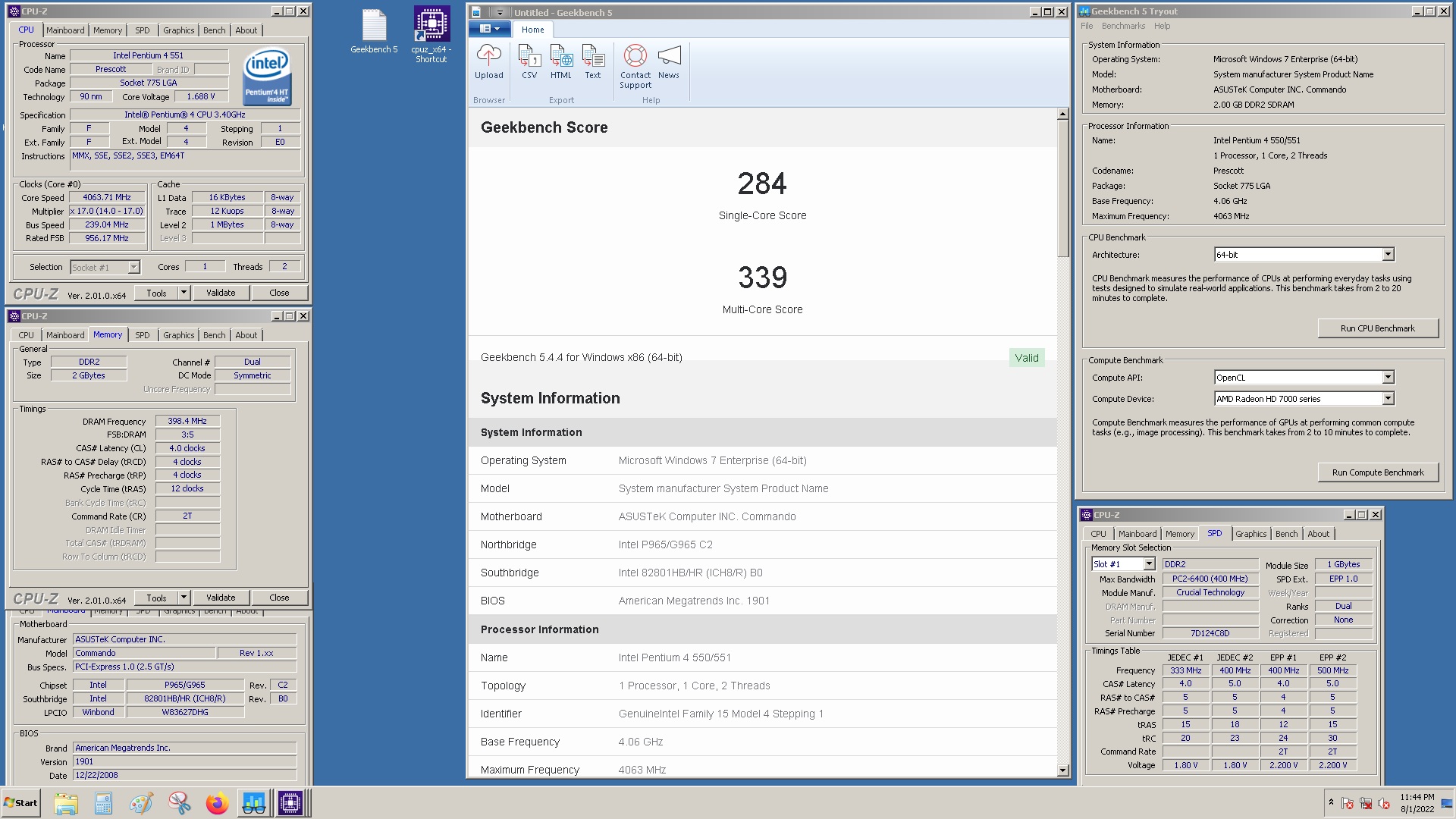1456x819 pixels.
Task: Show hidden system tray icons
Action: click(1331, 802)
